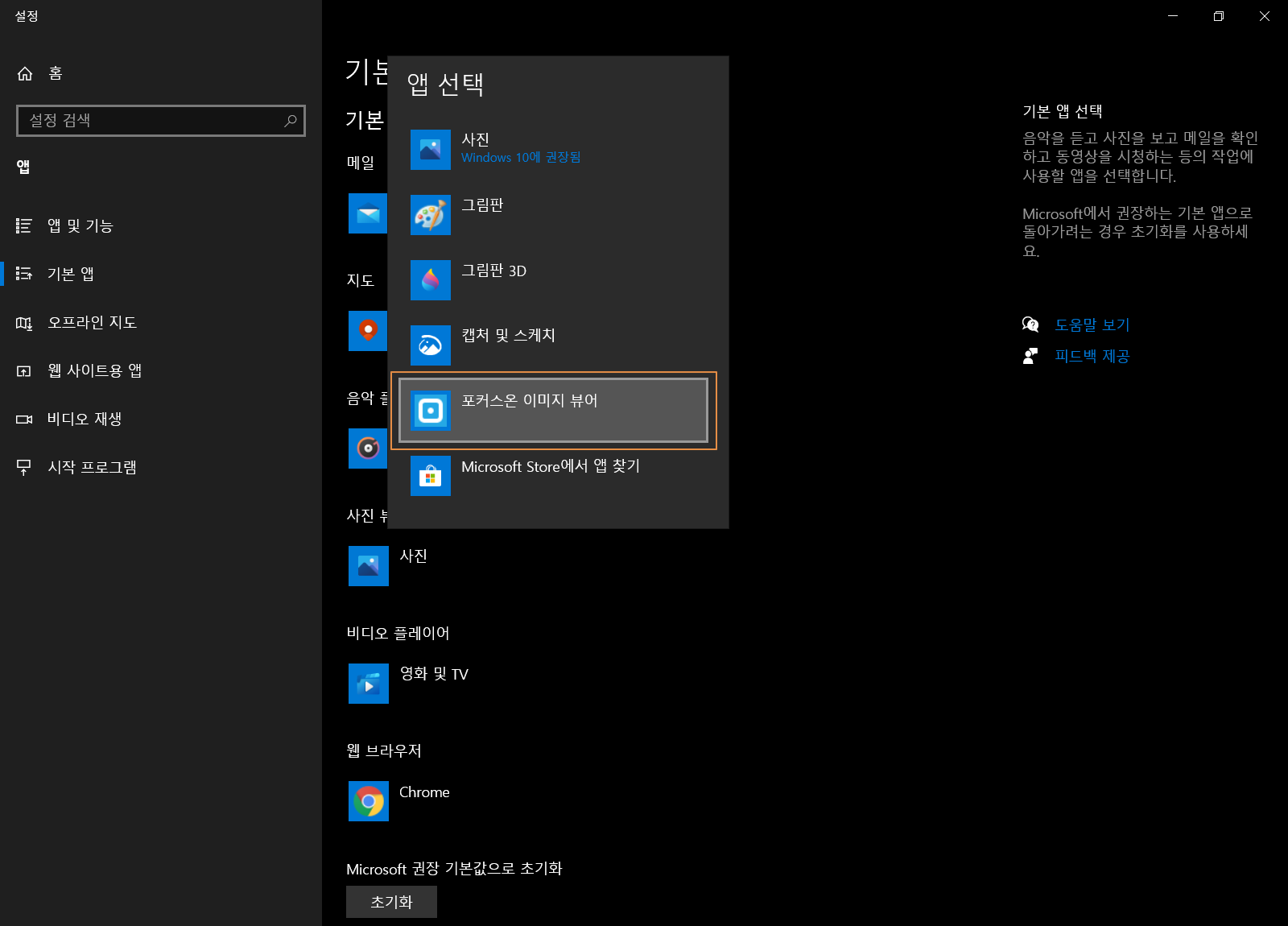This screenshot has height=926, width=1288.
Task: Restore down the Settings window
Action: coord(1219,16)
